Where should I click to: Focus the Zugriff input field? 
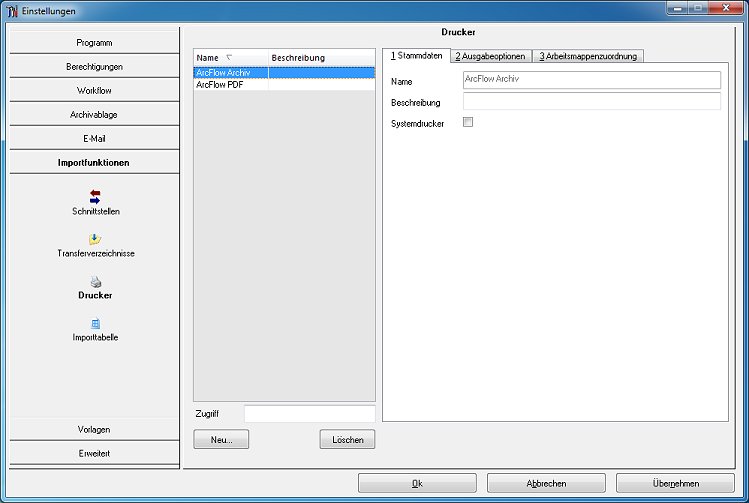(x=310, y=414)
